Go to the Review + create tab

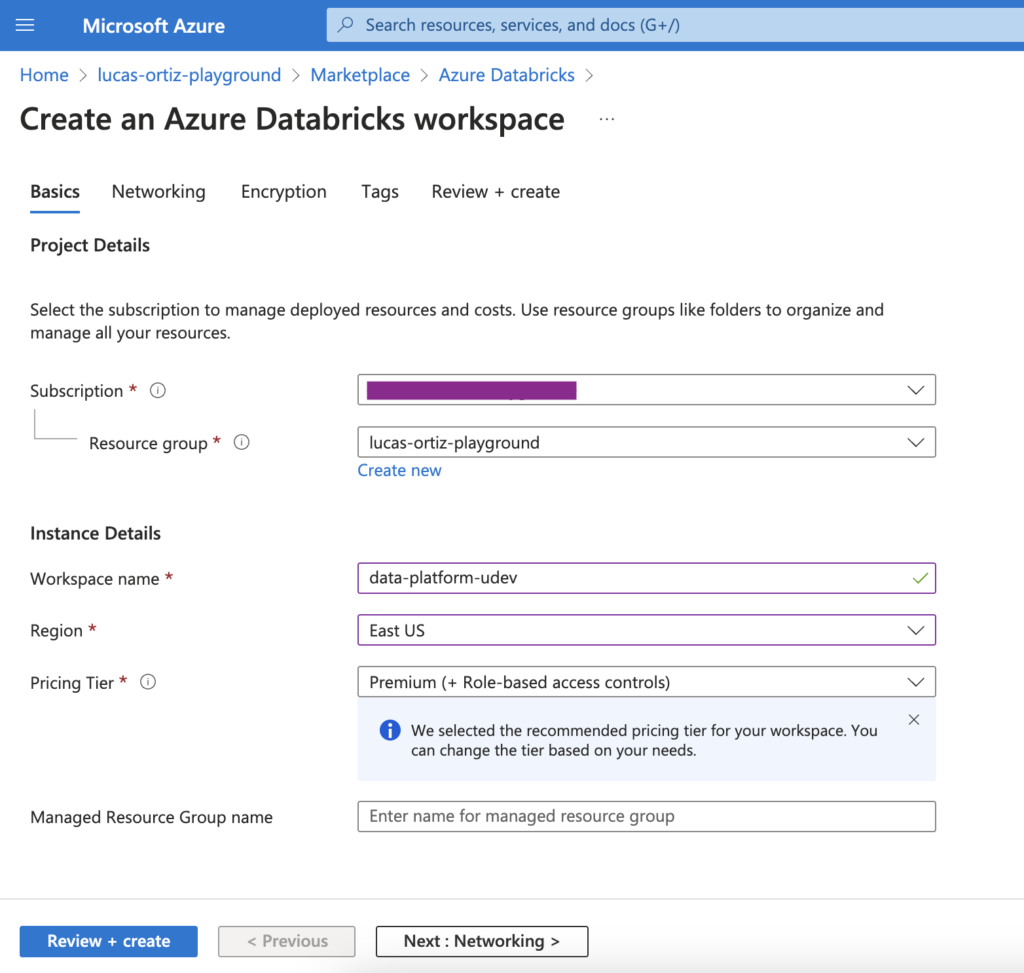496,192
